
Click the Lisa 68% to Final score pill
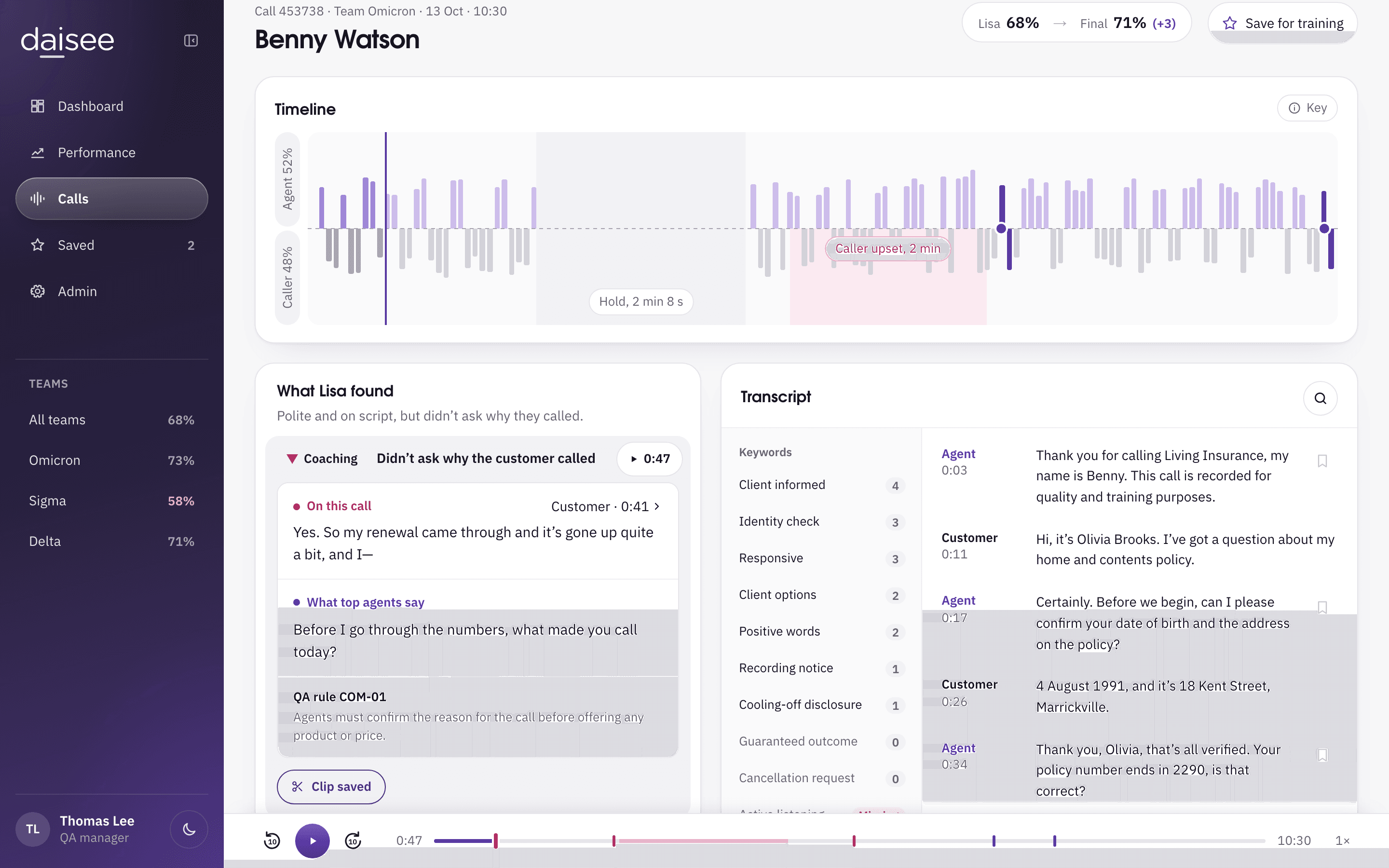coord(1076,23)
